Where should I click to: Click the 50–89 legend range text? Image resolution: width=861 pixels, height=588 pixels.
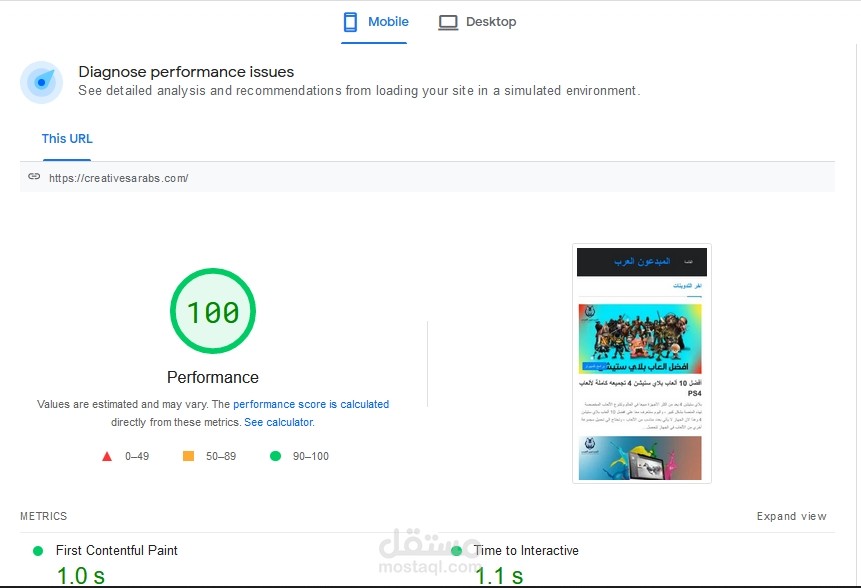pyautogui.click(x=221, y=456)
